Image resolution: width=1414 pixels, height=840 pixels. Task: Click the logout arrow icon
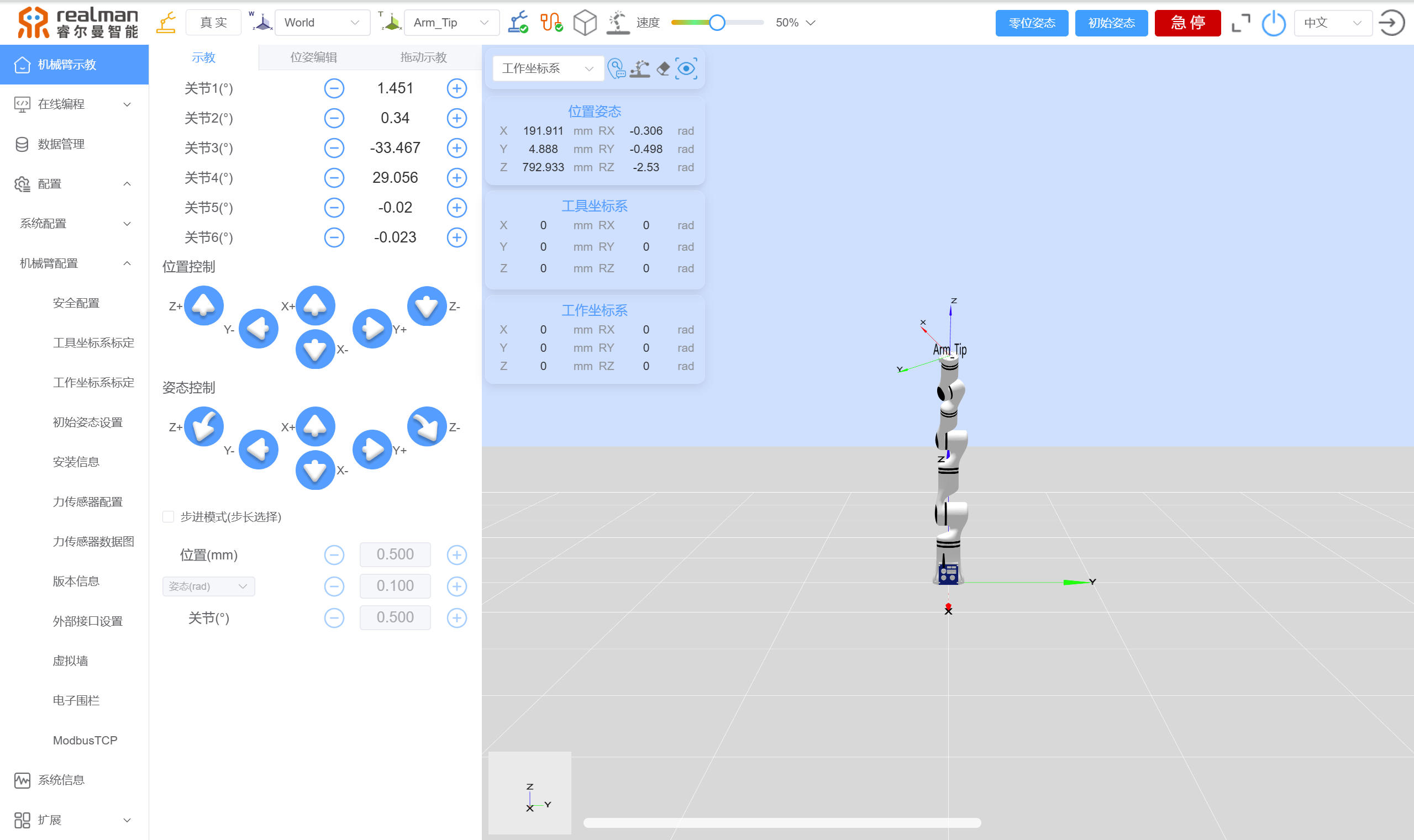1391,23
